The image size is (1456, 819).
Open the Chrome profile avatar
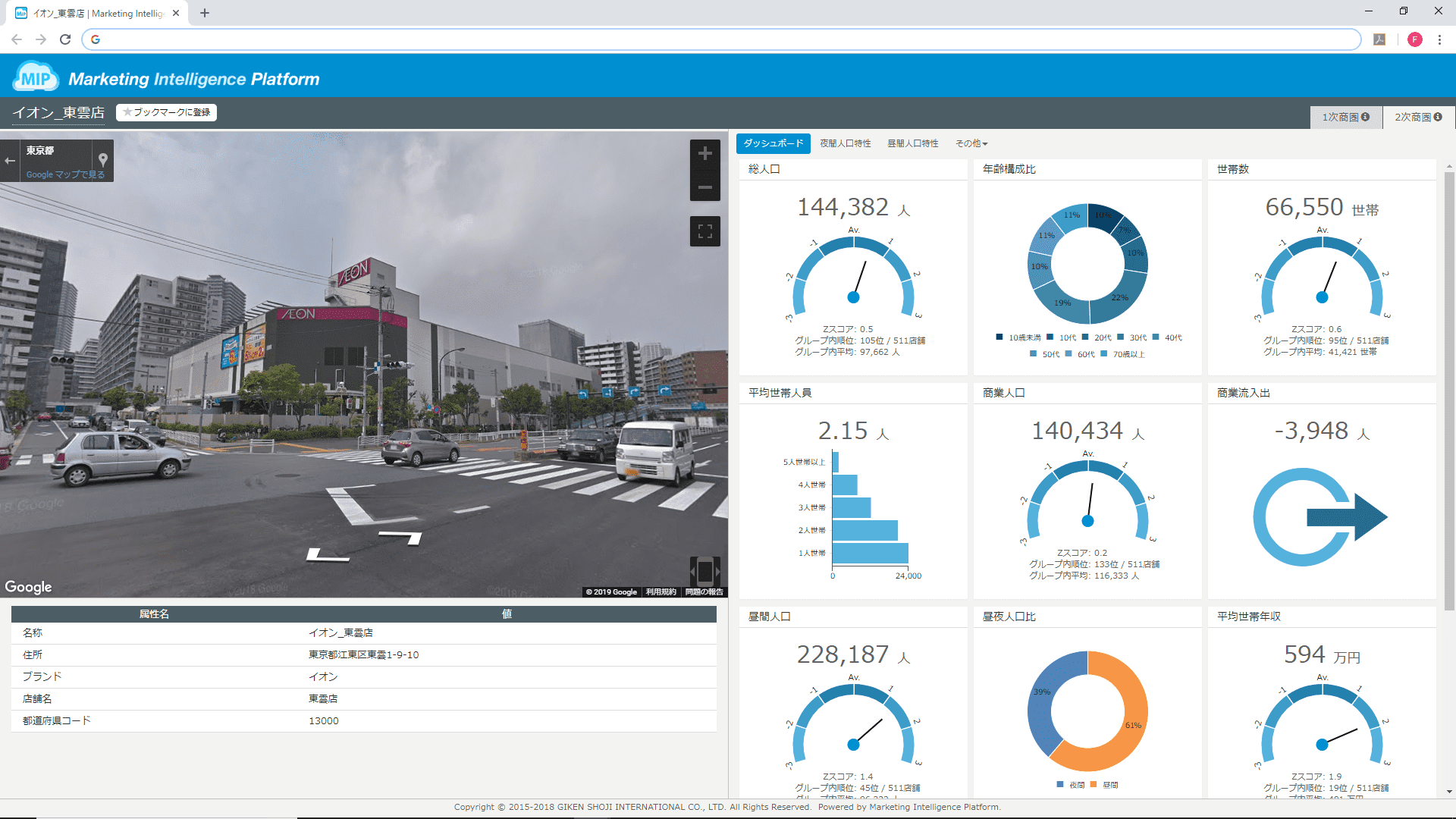(1414, 39)
